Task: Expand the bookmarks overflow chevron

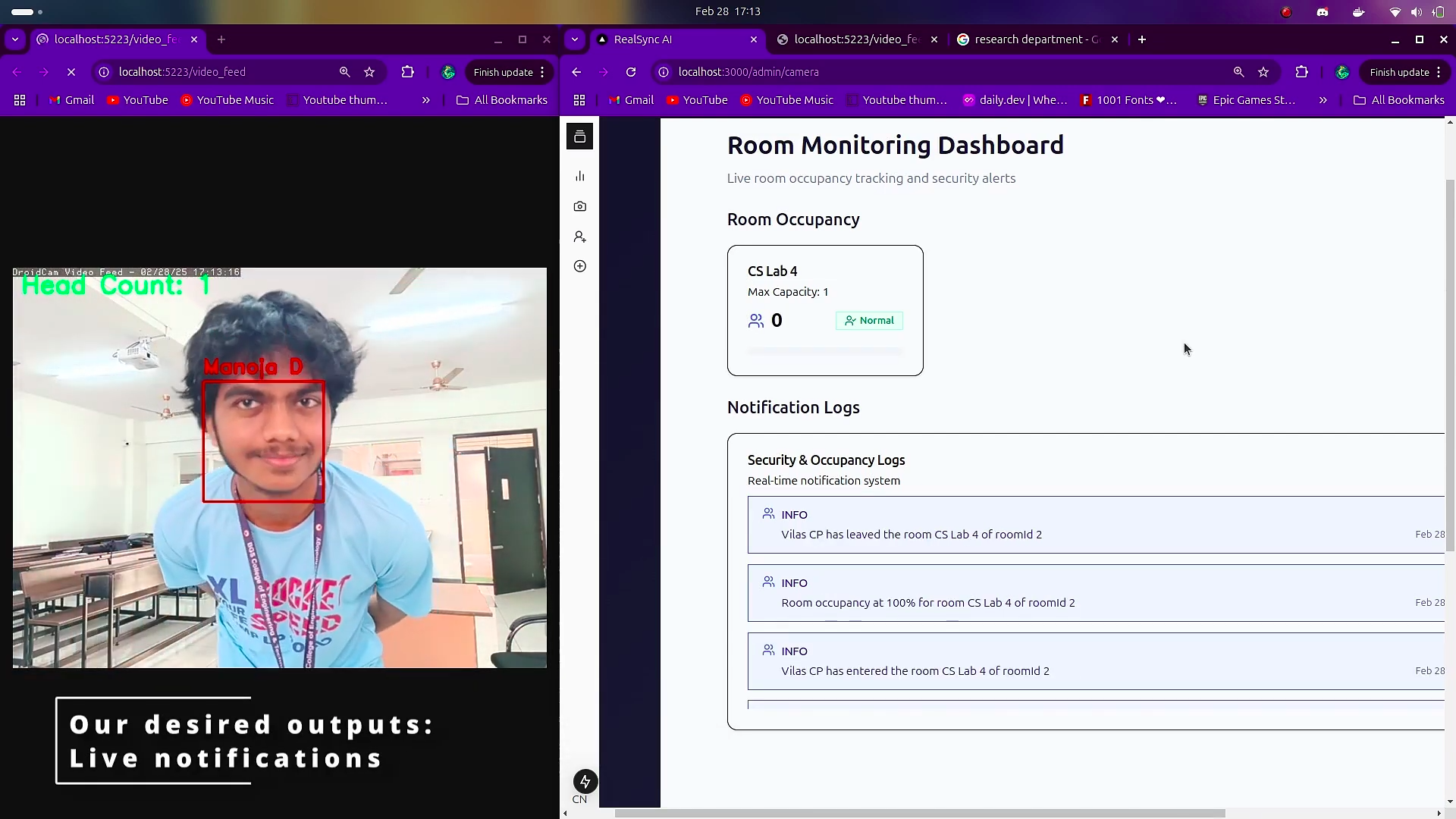Action: pos(1323,99)
